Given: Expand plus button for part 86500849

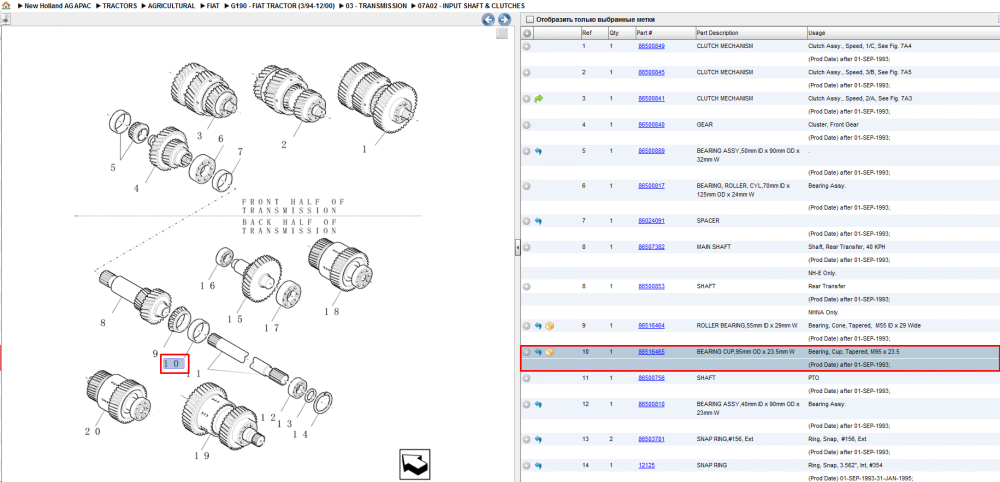Looking at the screenshot, I should 527,47.
